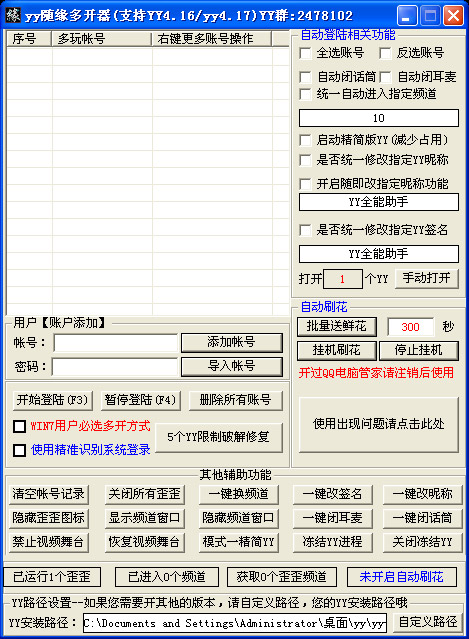Image resolution: width=469 pixels, height=639 pixels.
Task: Check 使用精准识别系统登录 box
Action: coord(20,450)
